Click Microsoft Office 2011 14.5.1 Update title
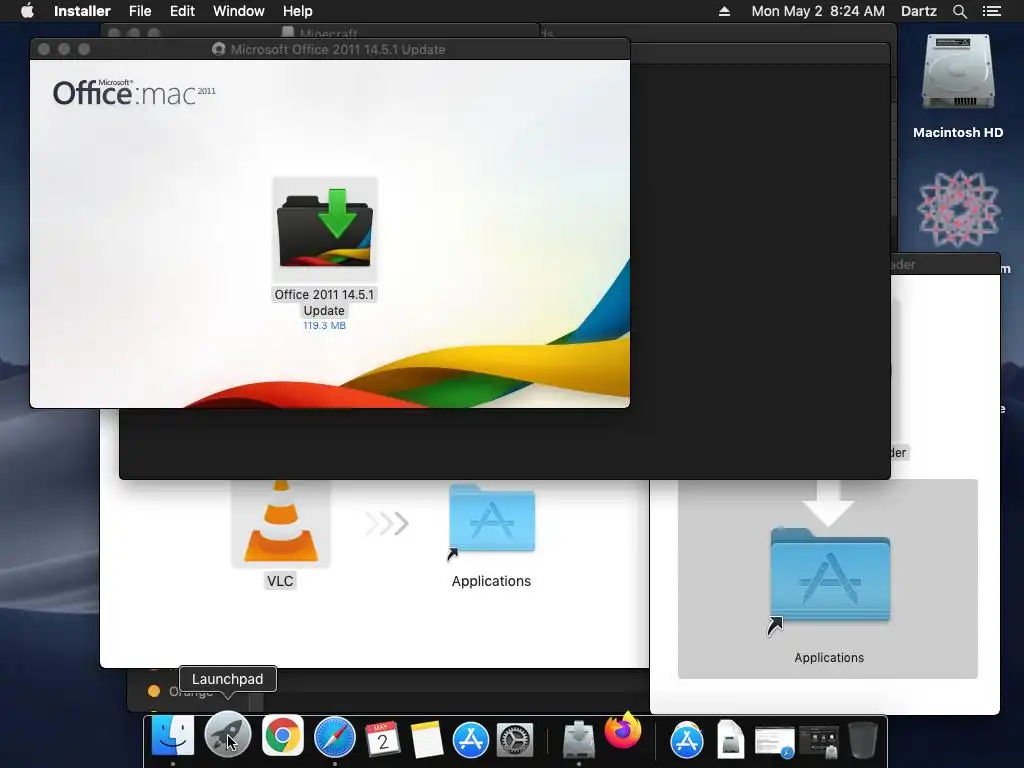The image size is (1024, 768). 338,50
